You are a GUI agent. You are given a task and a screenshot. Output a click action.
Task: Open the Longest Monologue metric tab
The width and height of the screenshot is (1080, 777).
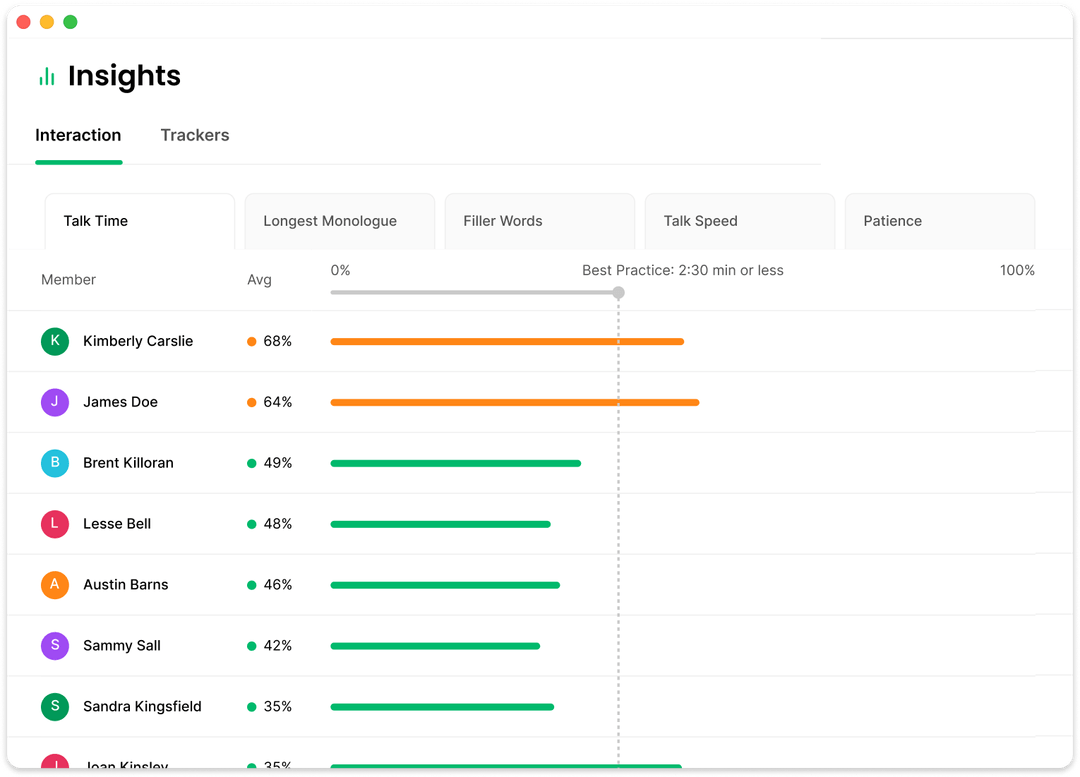pos(340,221)
